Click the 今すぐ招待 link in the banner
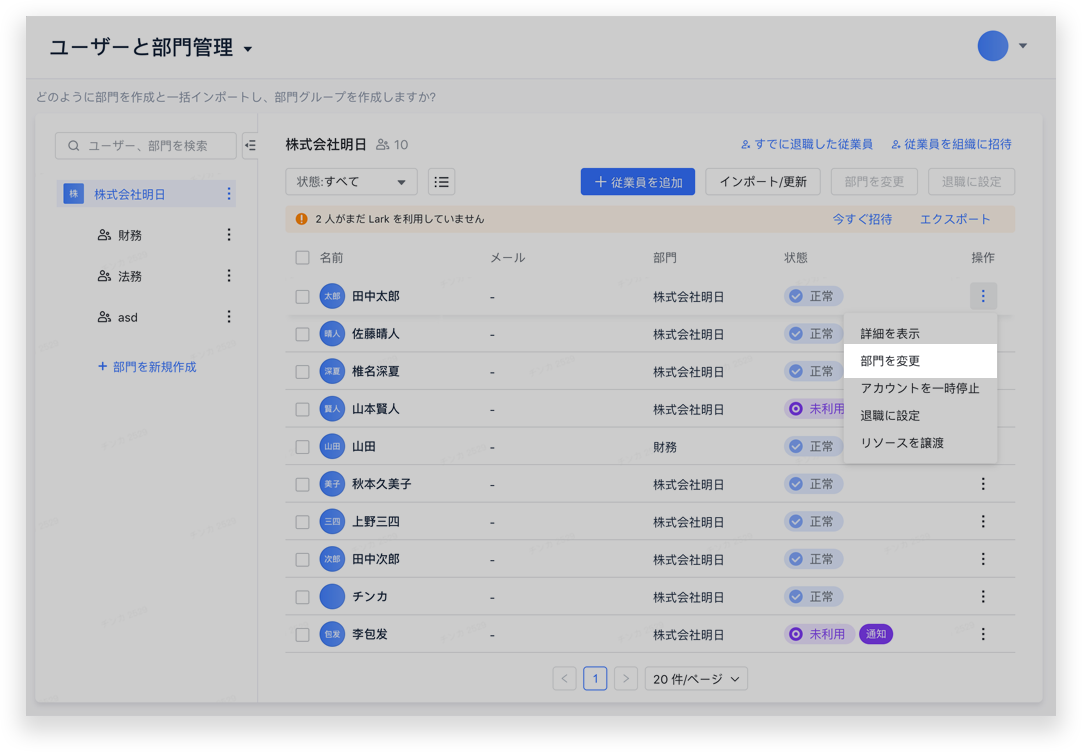The height and width of the screenshot is (752, 1082). [862, 219]
